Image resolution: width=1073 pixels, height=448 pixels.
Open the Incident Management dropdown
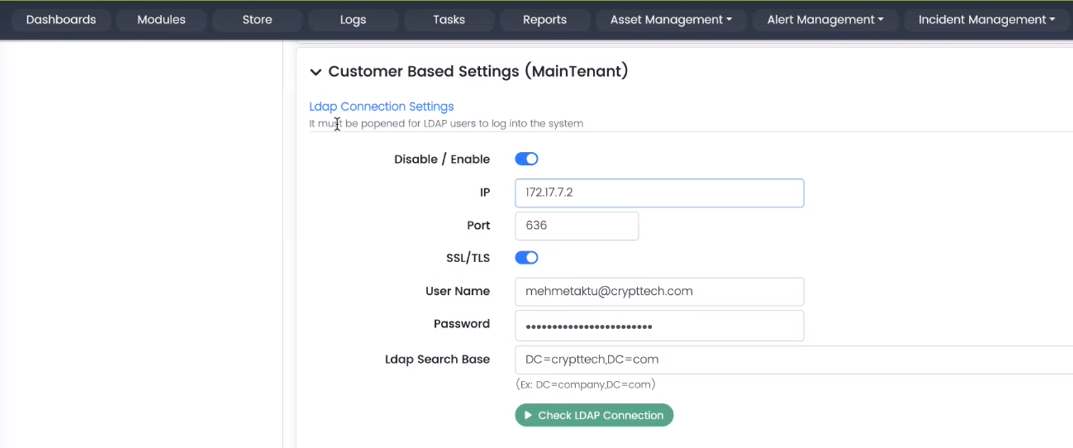click(986, 20)
